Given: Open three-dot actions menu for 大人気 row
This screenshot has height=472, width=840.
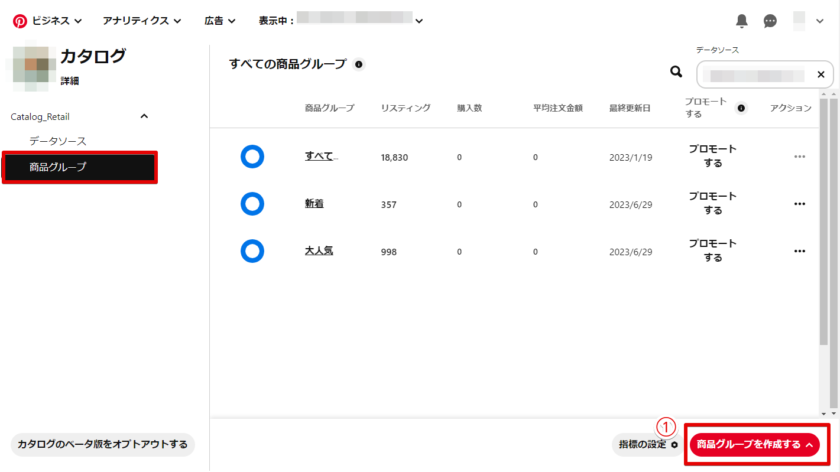Looking at the screenshot, I should pos(799,251).
